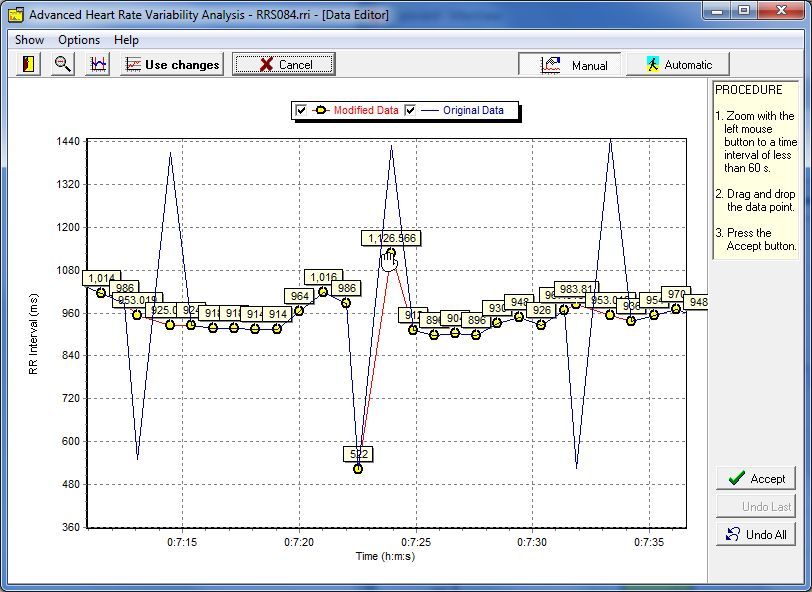Viewport: 812px width, 592px height.
Task: Click the data point labeled 1,016
Action: (x=323, y=292)
